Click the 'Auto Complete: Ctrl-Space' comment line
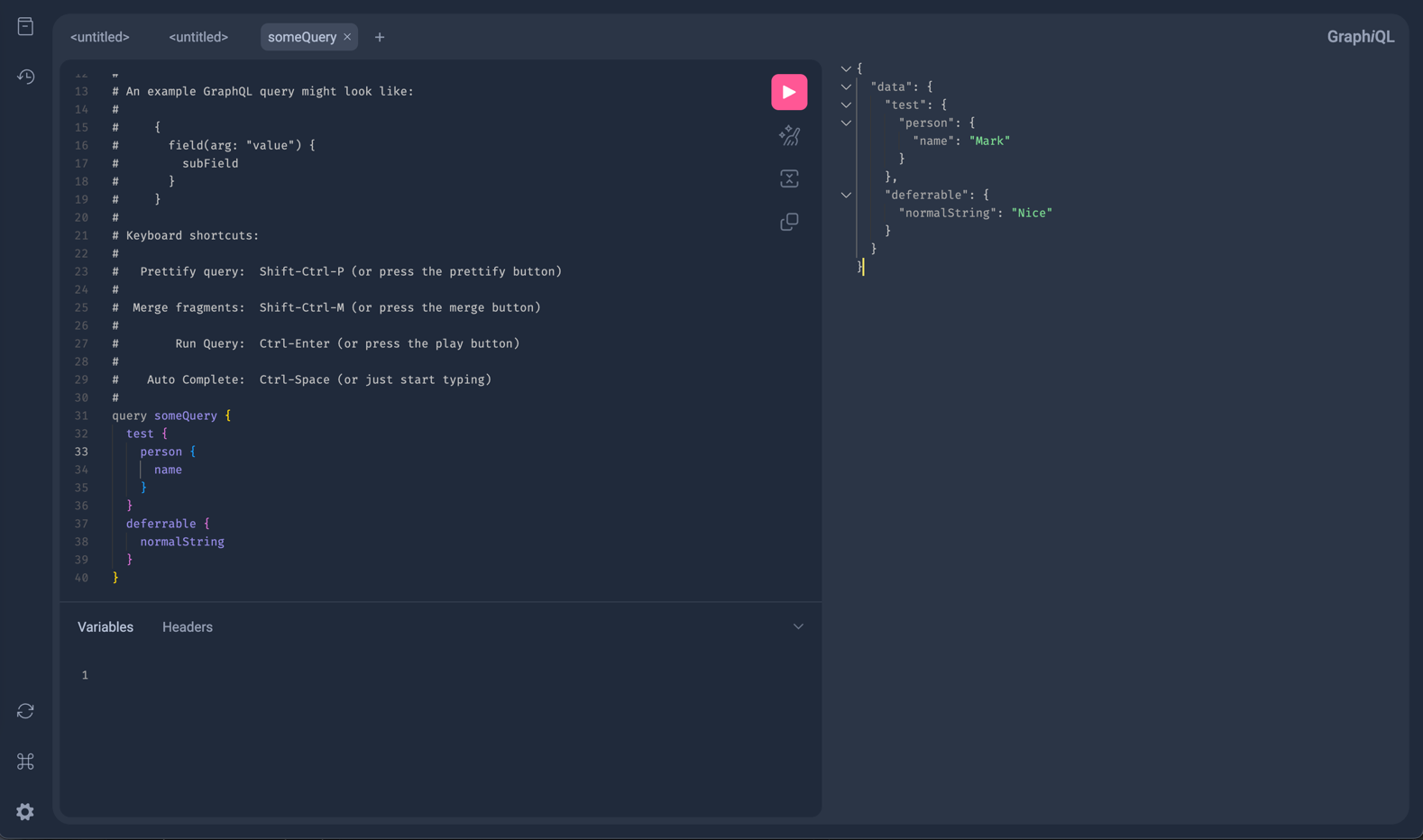 point(302,379)
